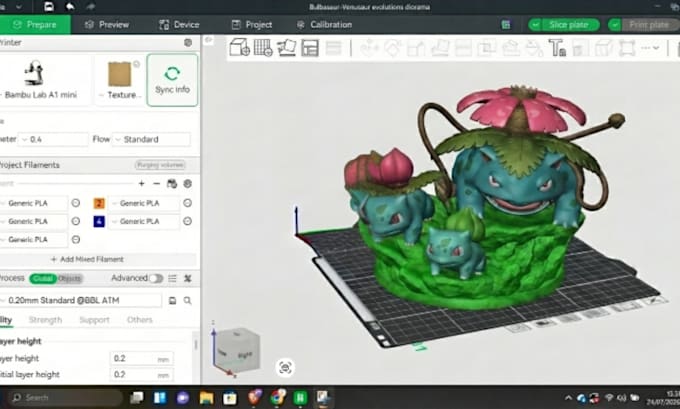Click the zoom-to-fit view icon in viewport
Viewport: 680px width, 409px height.
[285, 368]
